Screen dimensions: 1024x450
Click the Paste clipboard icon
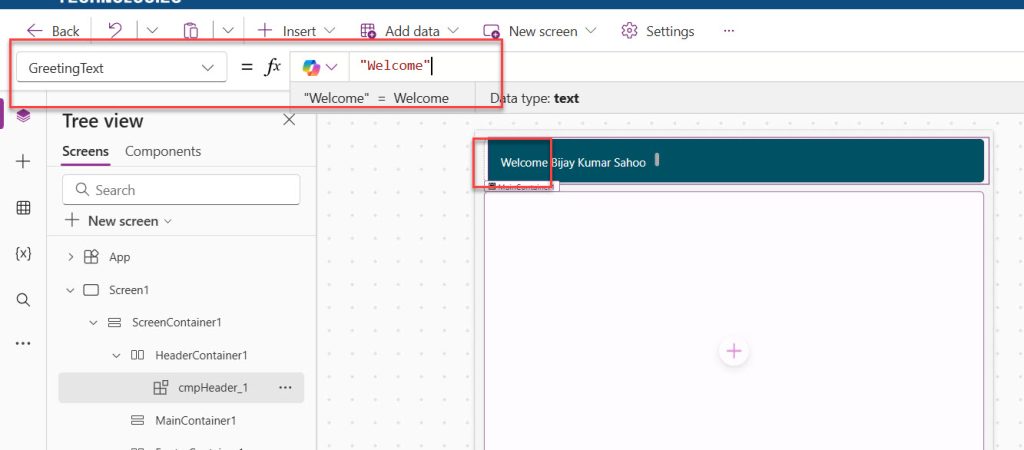click(x=191, y=31)
